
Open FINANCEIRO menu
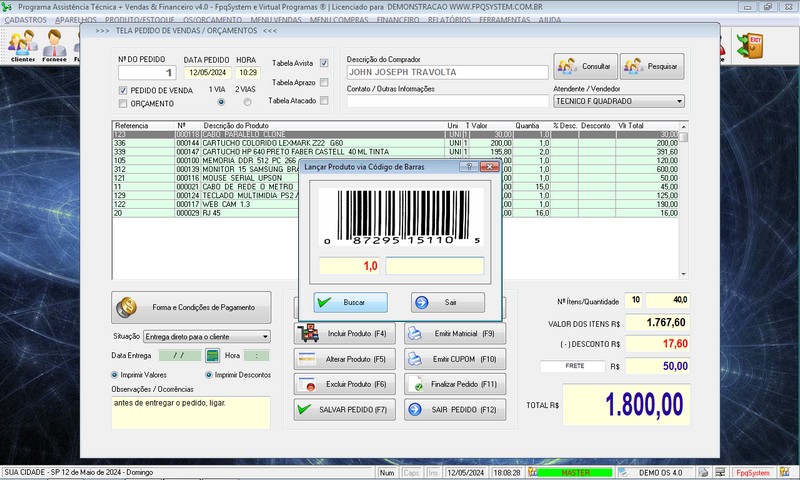(x=398, y=20)
